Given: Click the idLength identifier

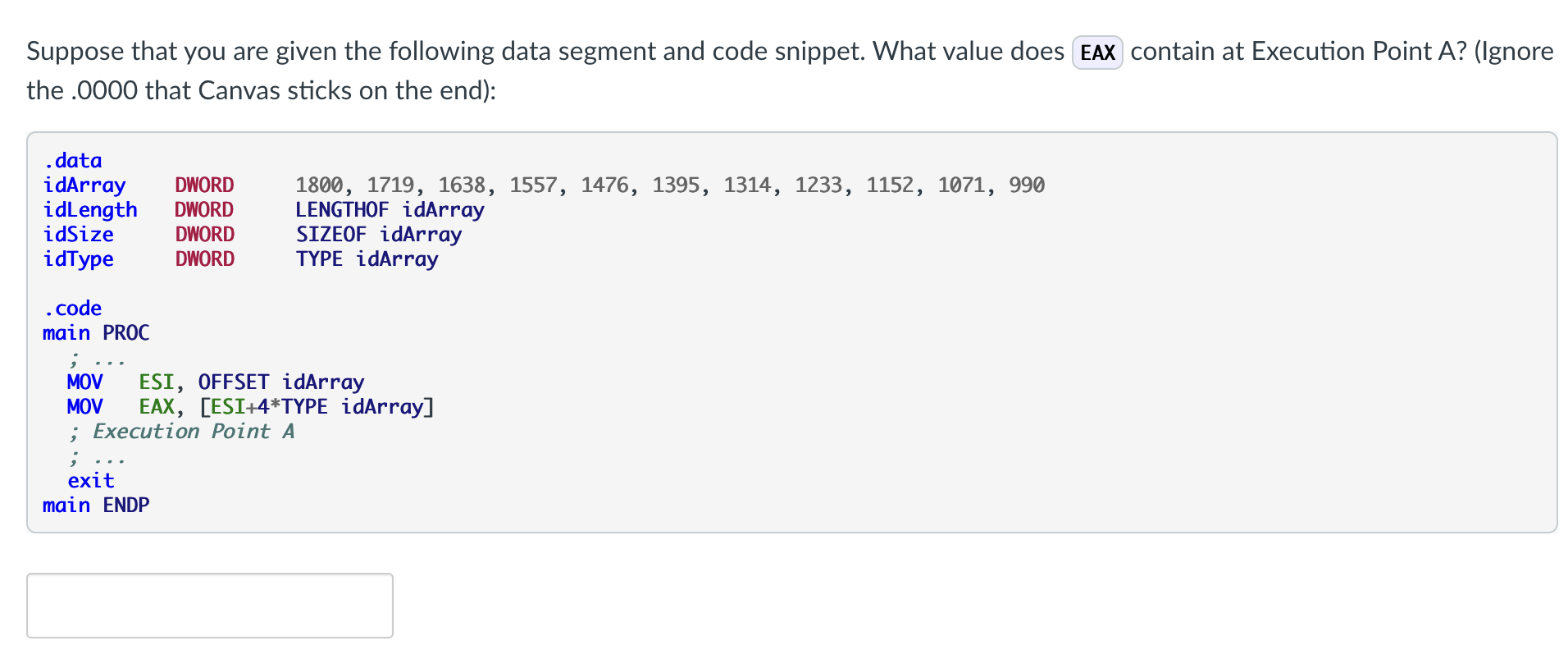Looking at the screenshot, I should tap(90, 209).
